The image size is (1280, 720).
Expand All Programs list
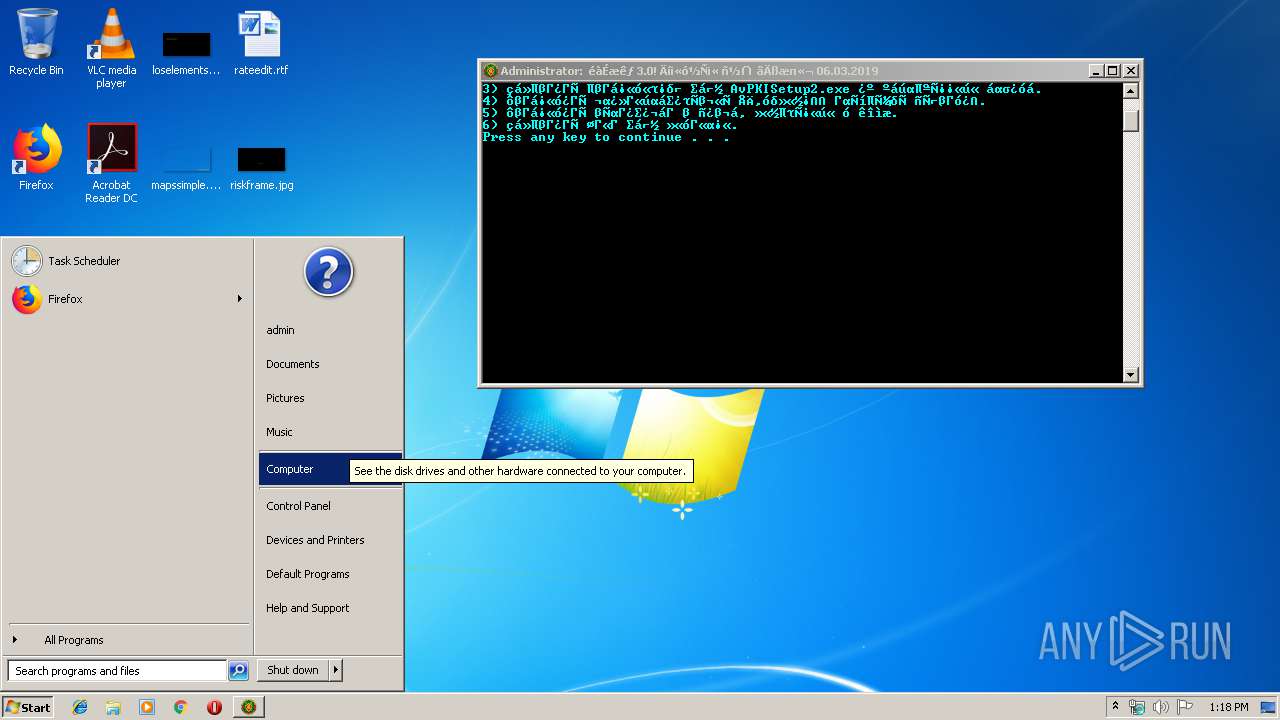(x=127, y=640)
